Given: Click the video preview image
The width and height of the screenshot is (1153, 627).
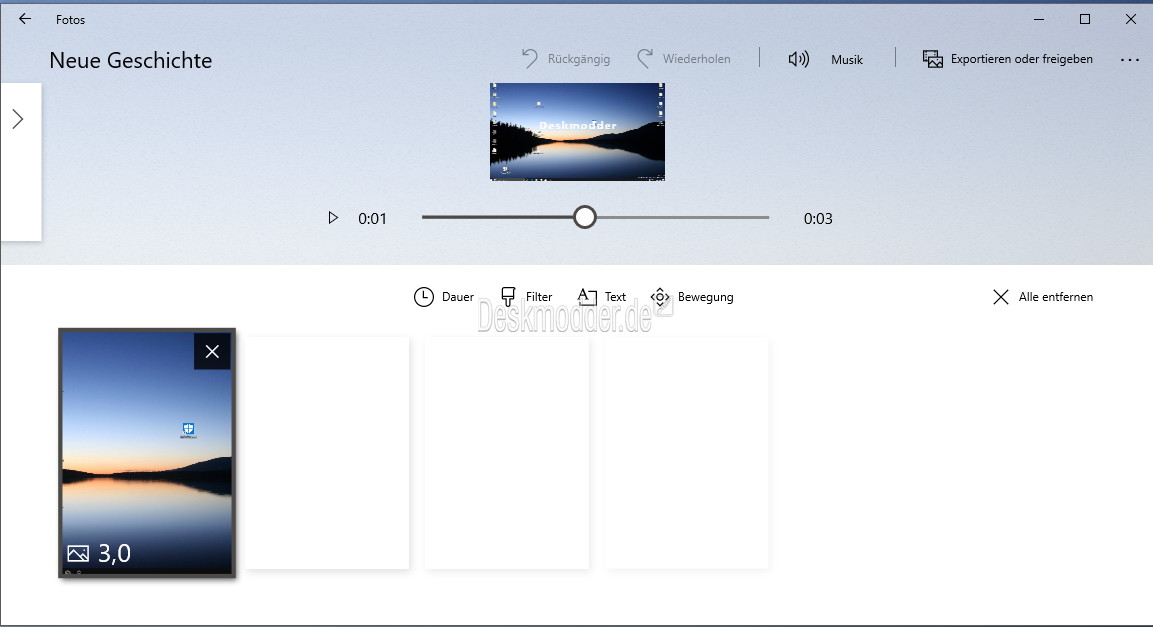Looking at the screenshot, I should click(x=577, y=132).
